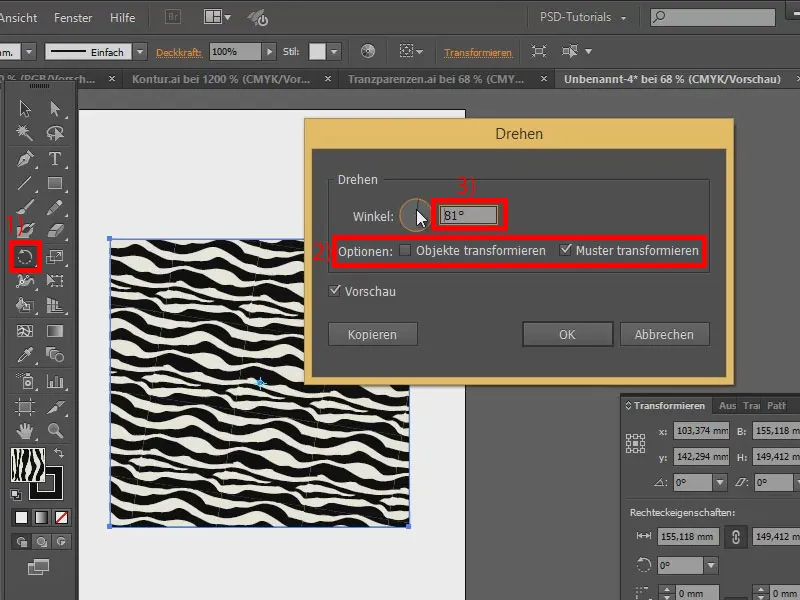
Task: Expand the PSD-Tutorials workspace dropdown
Action: 583,17
